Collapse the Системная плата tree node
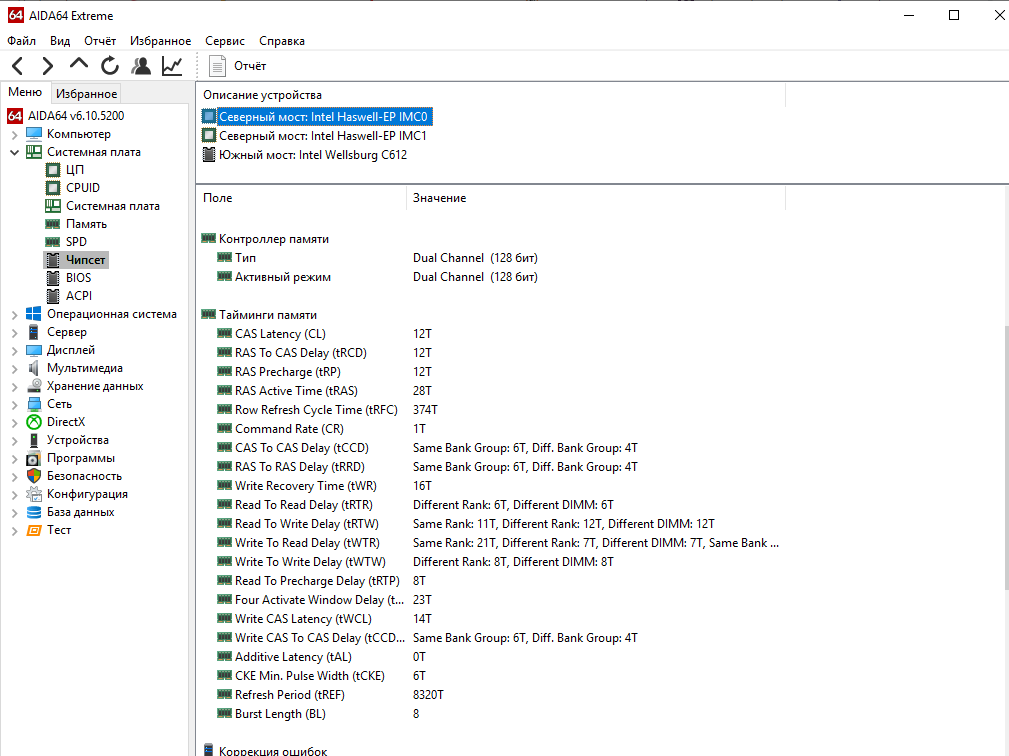The height and width of the screenshot is (756, 1009). coord(14,152)
